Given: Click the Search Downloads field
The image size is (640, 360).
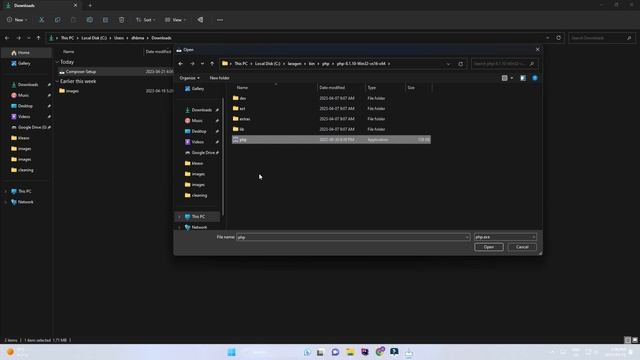Looking at the screenshot, I should point(602,38).
